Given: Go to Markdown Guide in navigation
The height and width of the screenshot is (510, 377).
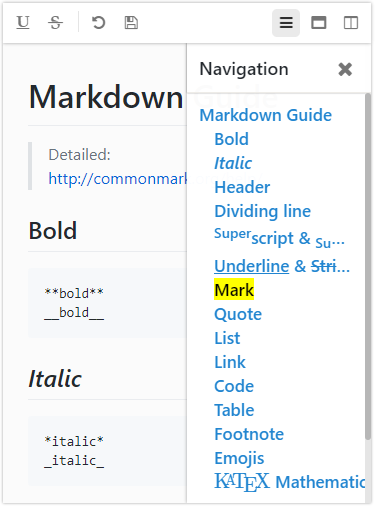Looking at the screenshot, I should (266, 115).
